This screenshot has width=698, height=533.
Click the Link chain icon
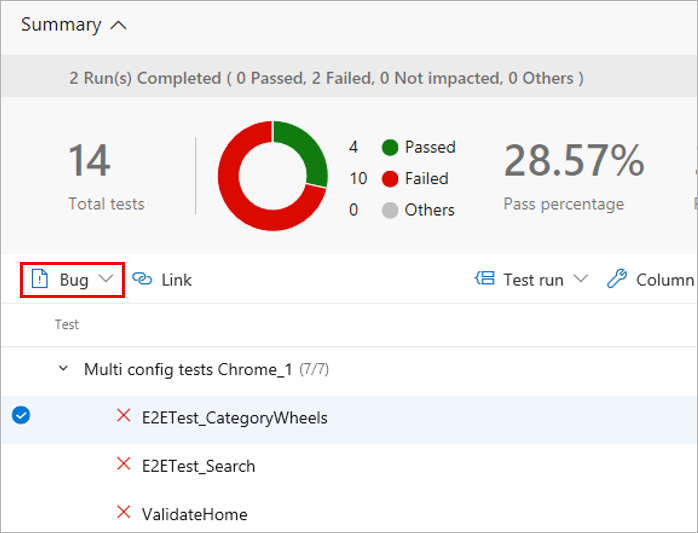point(142,279)
